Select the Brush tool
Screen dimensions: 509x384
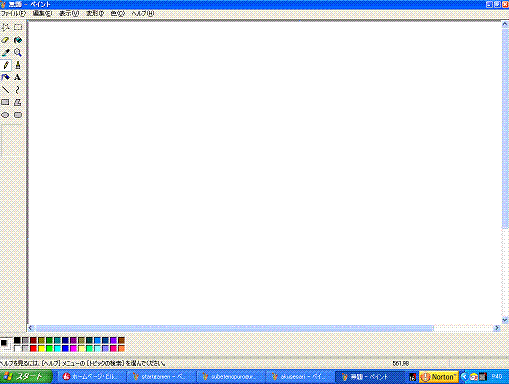tap(18, 65)
